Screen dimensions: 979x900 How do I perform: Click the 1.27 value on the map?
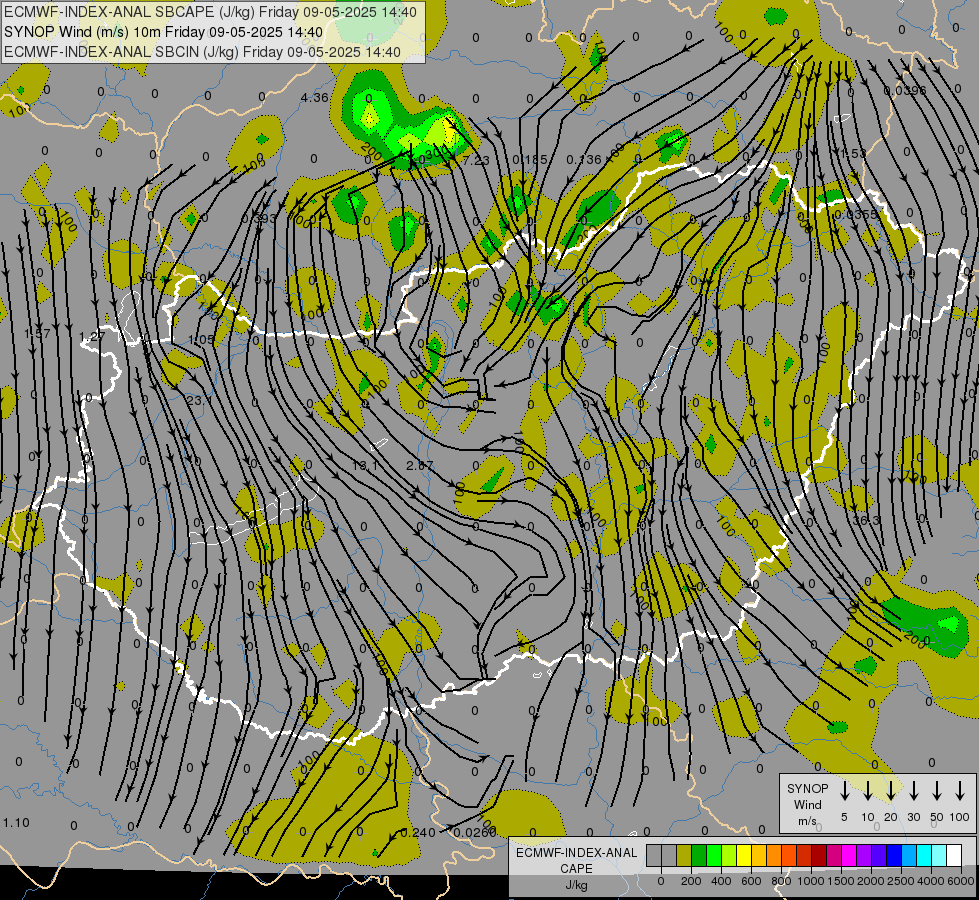coord(92,337)
